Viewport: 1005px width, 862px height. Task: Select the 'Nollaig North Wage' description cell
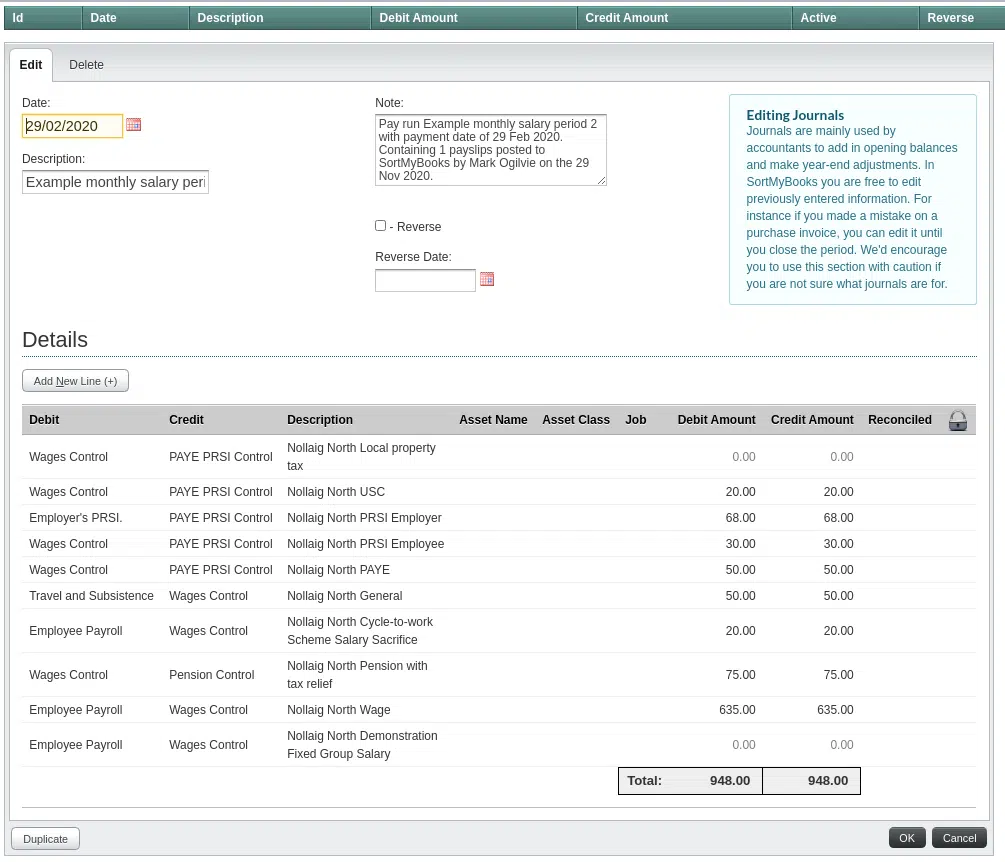(x=338, y=710)
